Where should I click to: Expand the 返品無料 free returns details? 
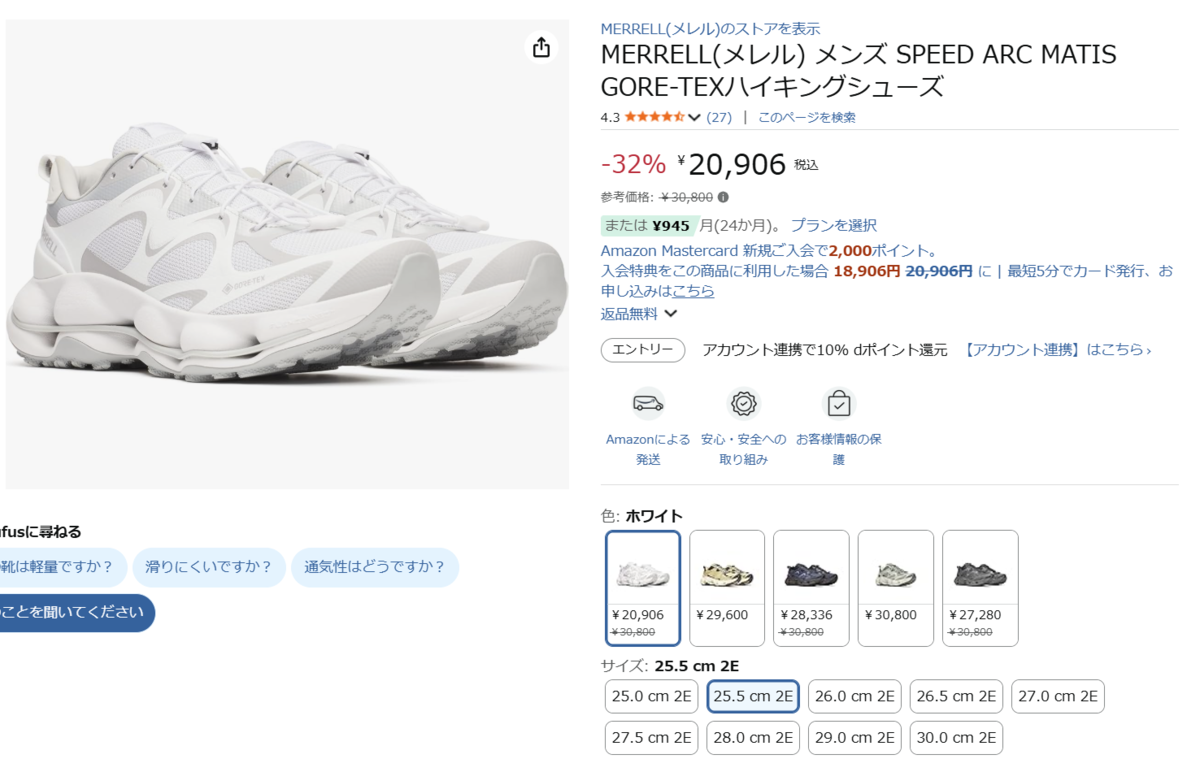(x=639, y=313)
